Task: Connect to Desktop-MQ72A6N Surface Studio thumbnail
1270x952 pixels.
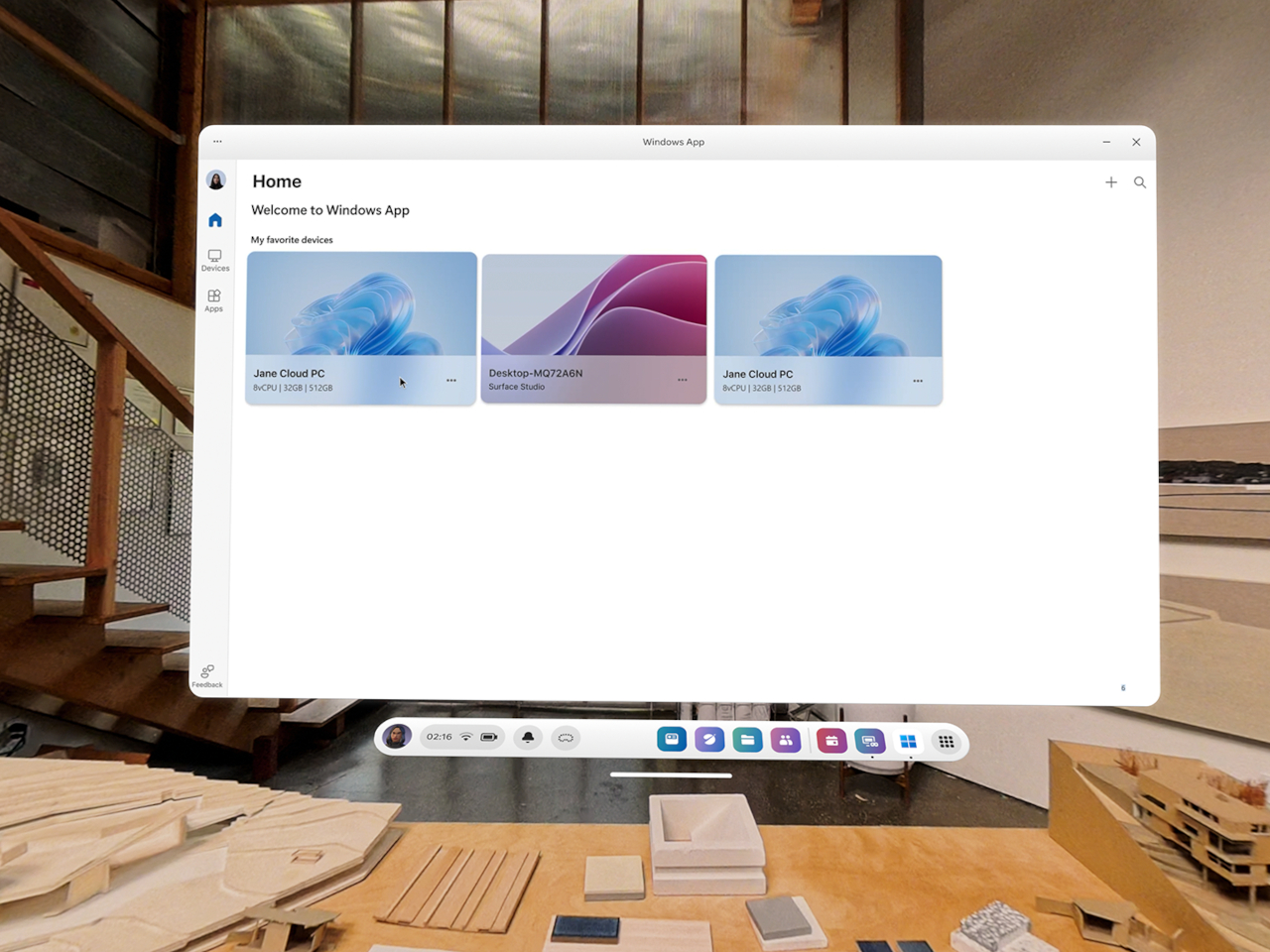Action: point(594,305)
